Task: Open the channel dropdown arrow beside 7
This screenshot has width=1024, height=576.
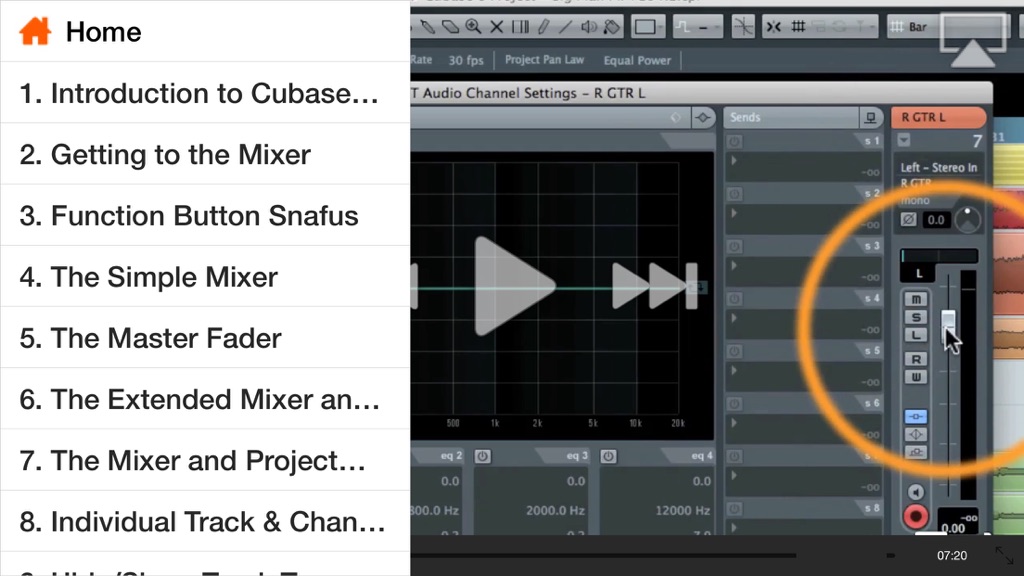Action: (904, 140)
